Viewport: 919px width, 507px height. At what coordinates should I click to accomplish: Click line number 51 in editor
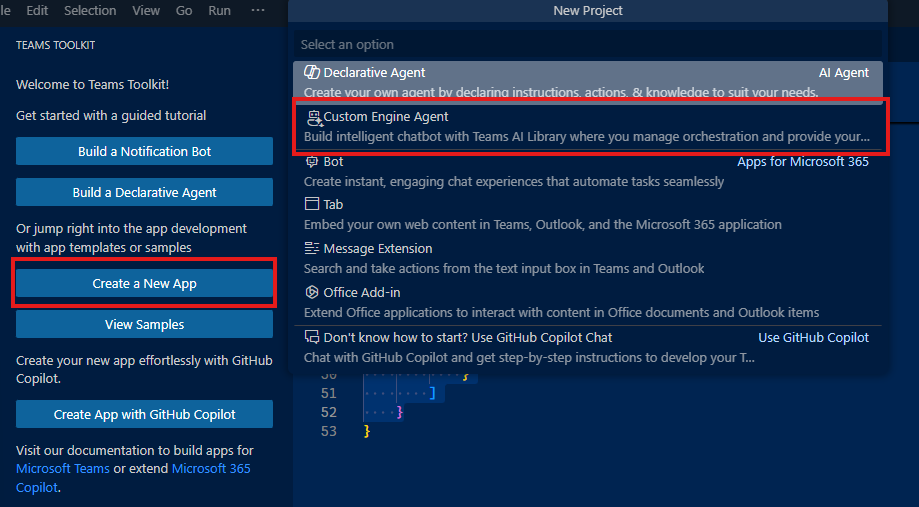[329, 393]
